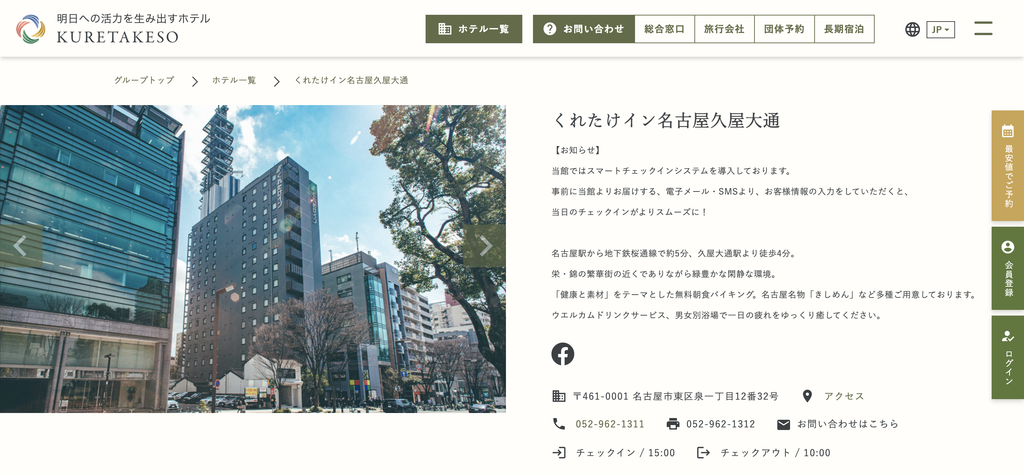This screenshot has width=1024, height=474.
Task: Click the hotel building photo
Action: pyautogui.click(x=253, y=259)
